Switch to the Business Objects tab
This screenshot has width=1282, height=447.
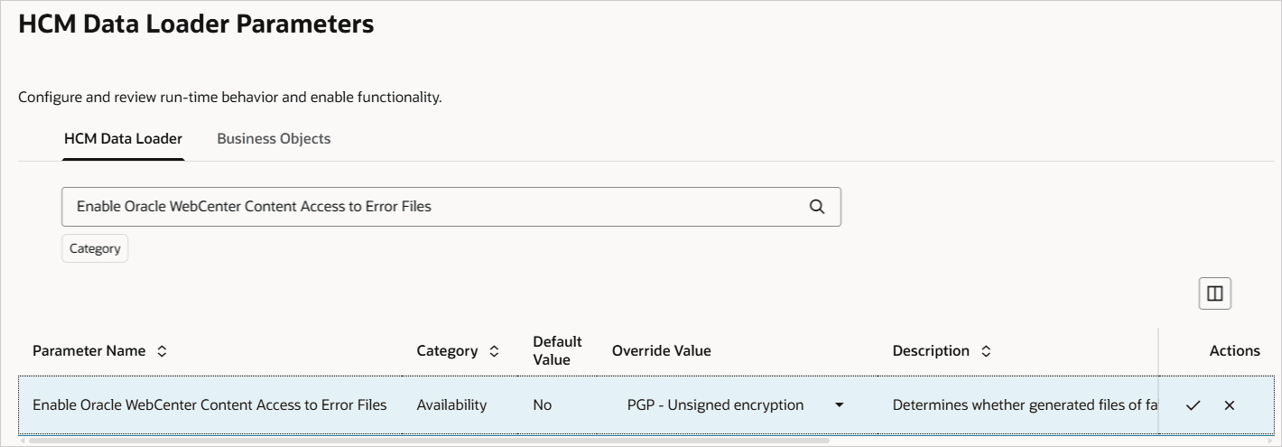(274, 139)
